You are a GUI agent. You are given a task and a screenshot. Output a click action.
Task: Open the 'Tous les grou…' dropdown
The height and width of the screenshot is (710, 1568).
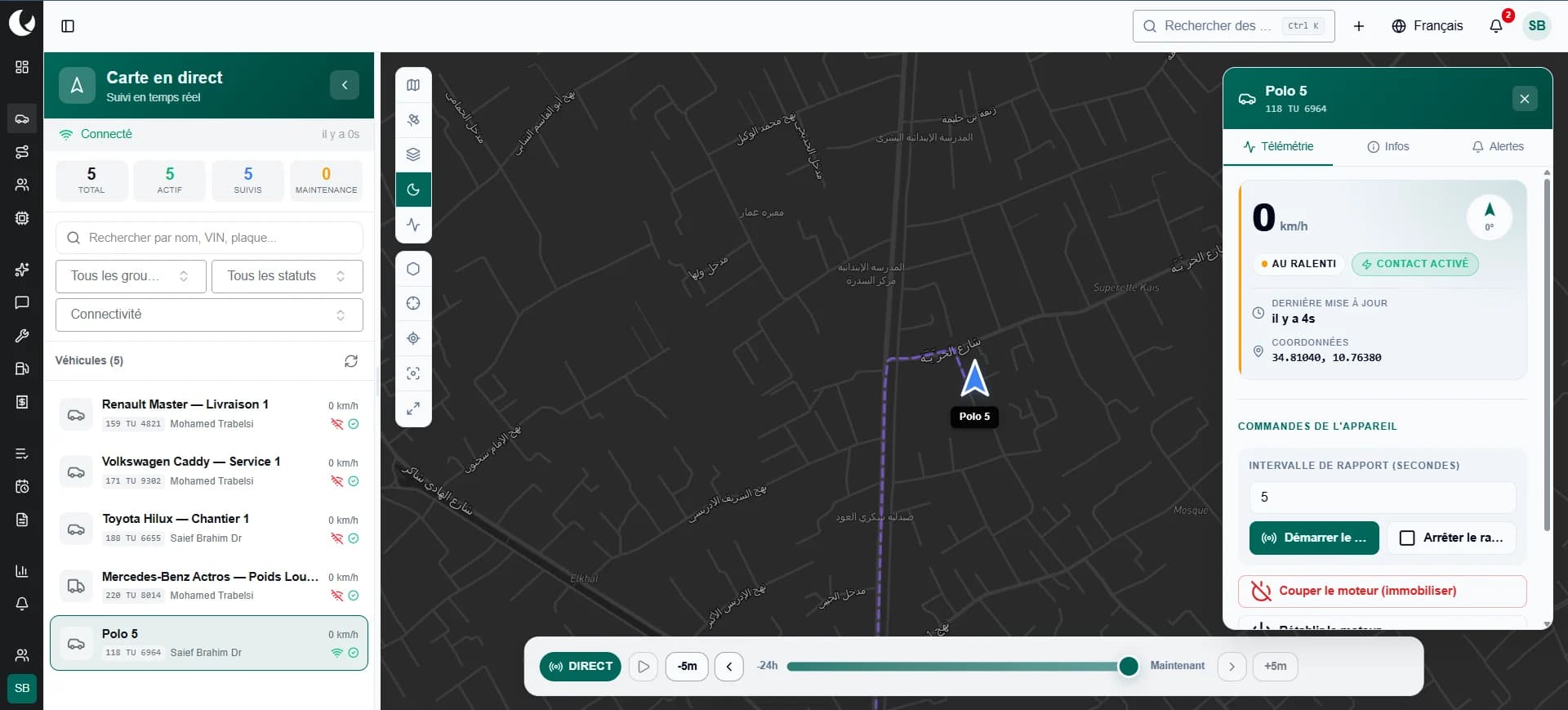130,276
